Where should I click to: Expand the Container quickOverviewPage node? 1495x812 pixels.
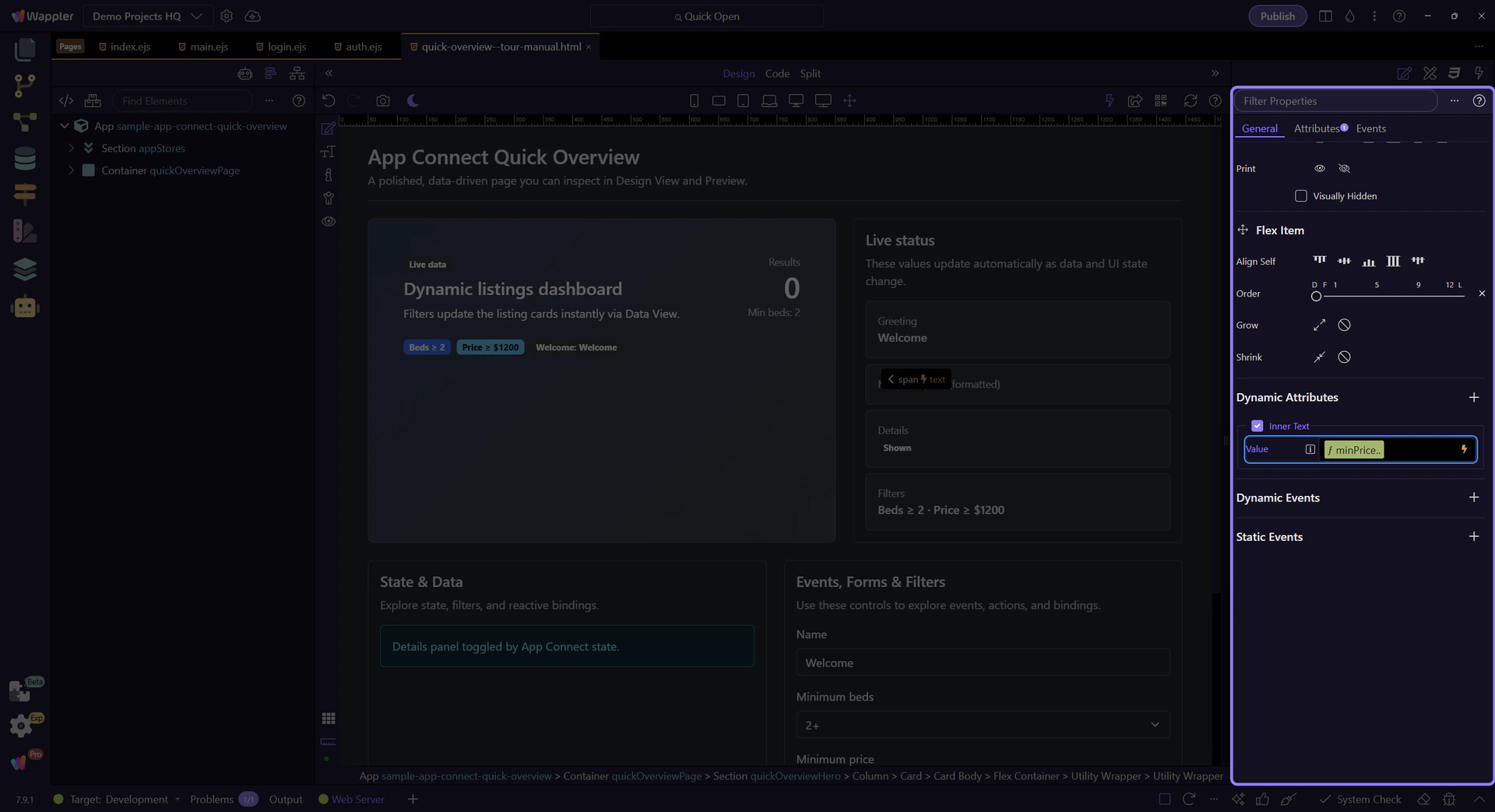coord(72,170)
